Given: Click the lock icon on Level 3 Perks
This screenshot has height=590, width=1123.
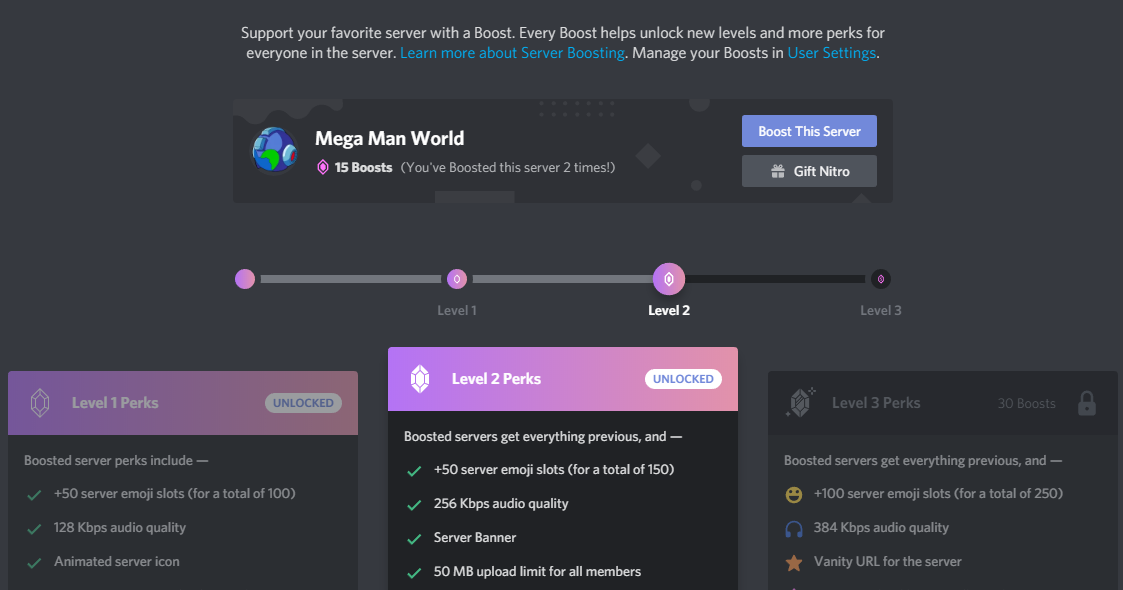Looking at the screenshot, I should pos(1087,403).
